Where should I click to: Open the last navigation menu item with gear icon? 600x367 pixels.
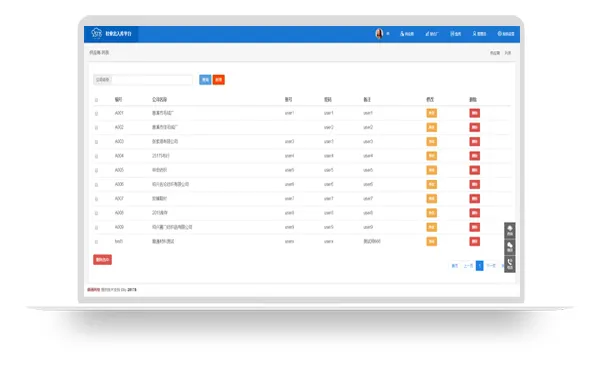pyautogui.click(x=505, y=34)
